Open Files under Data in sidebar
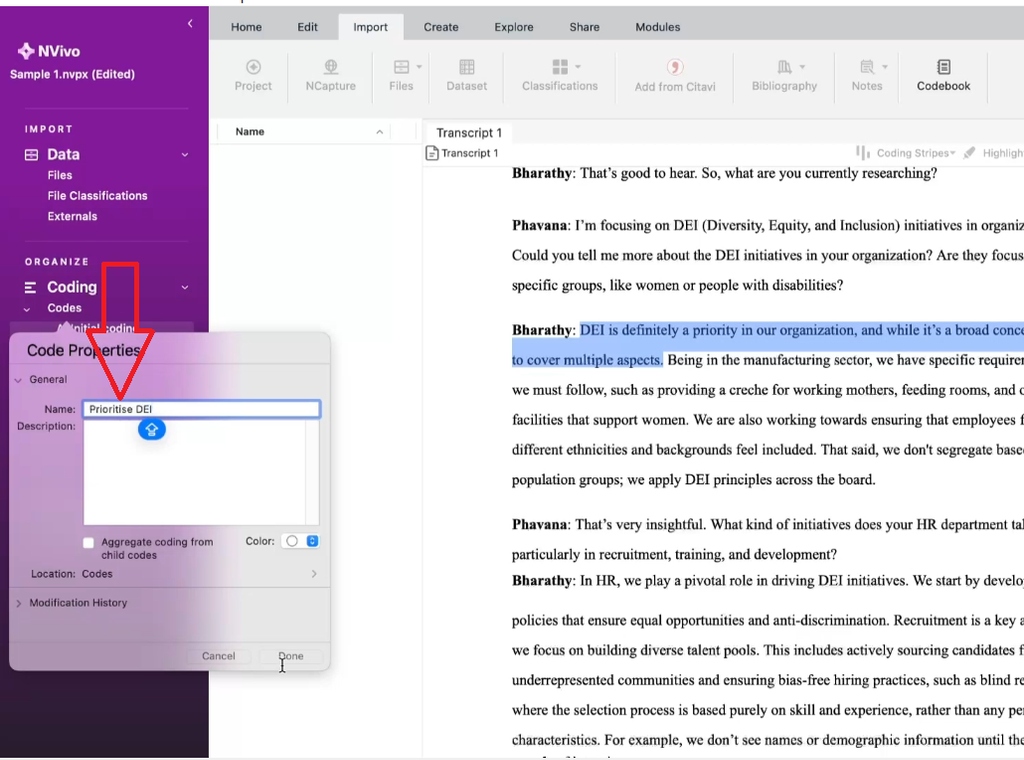 59,176
